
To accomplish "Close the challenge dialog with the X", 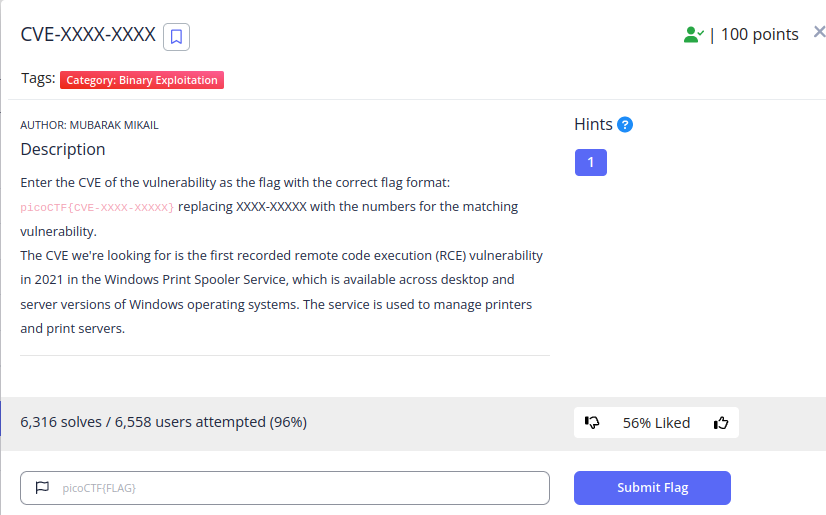I will 819,32.
